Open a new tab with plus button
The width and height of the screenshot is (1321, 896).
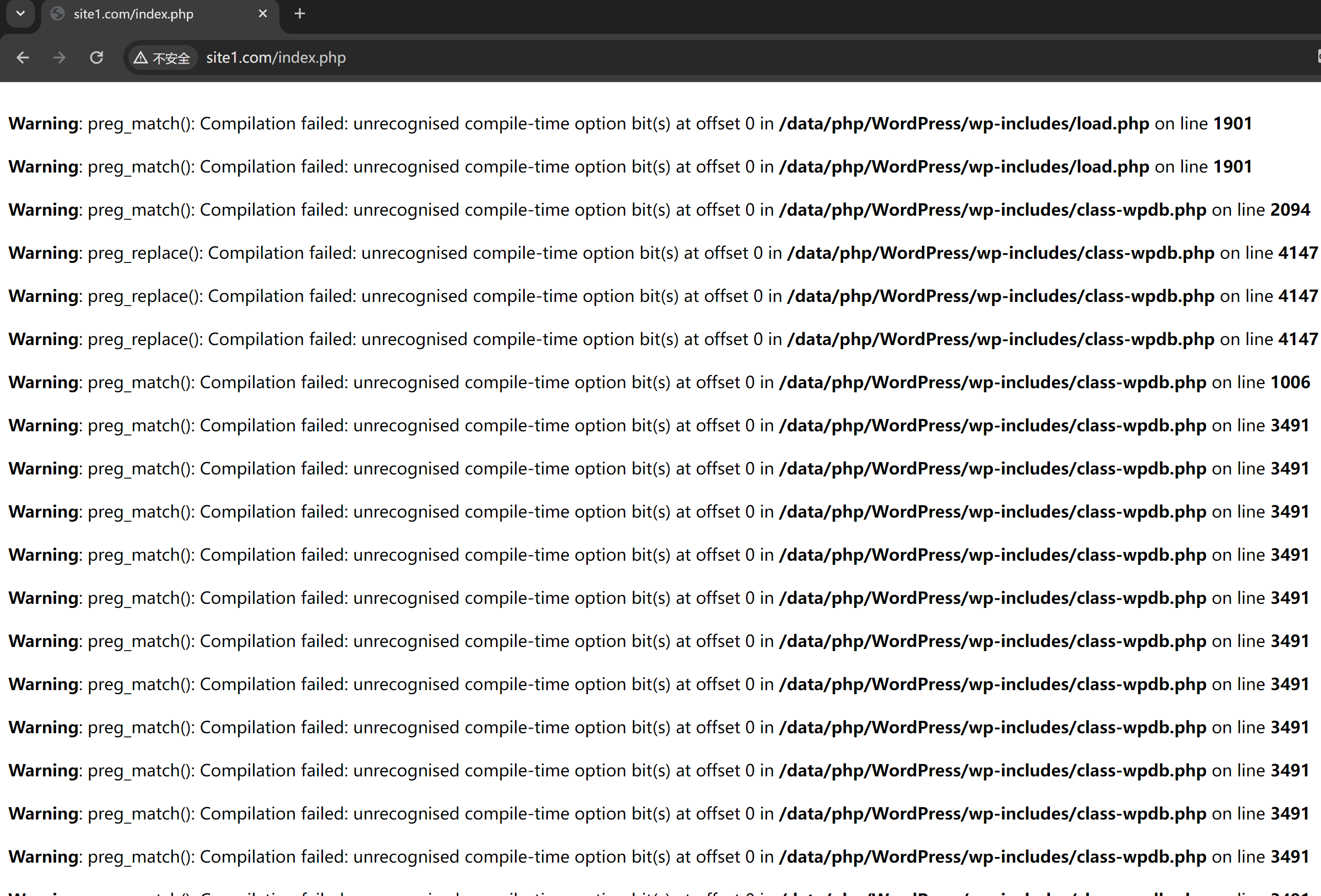pos(299,14)
